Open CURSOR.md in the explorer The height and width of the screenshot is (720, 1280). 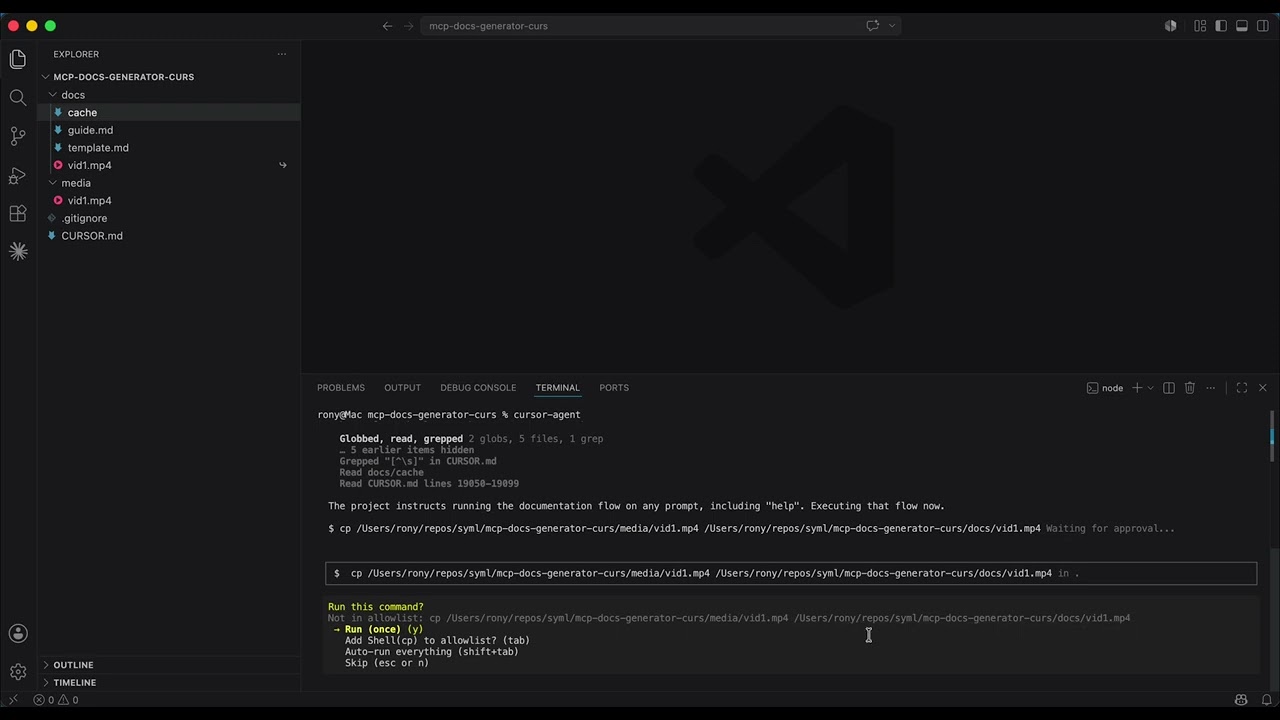tap(92, 236)
